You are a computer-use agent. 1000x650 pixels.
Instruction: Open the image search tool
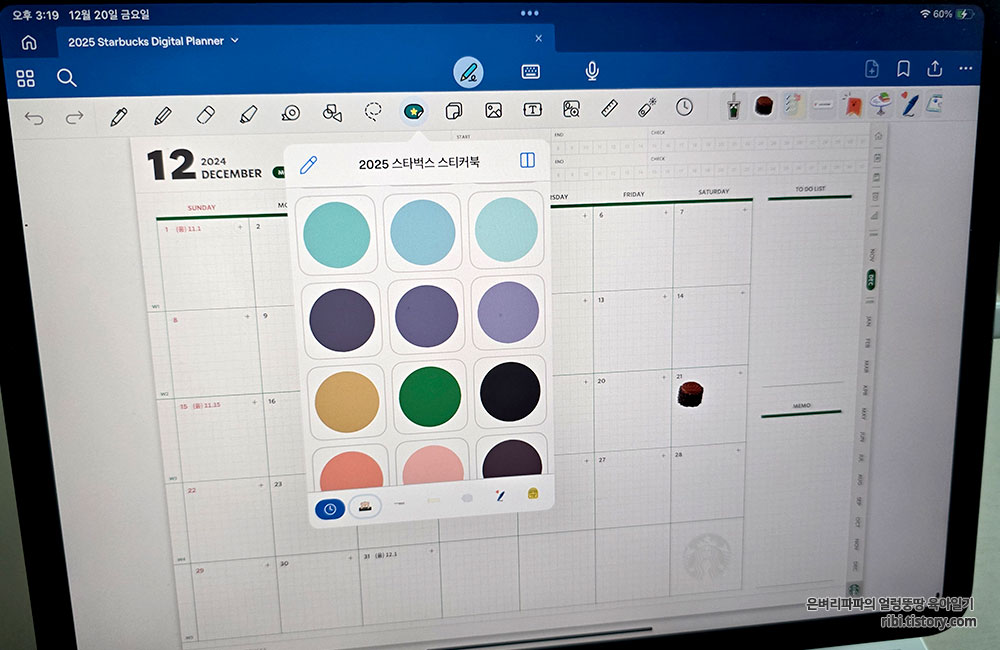coord(571,109)
